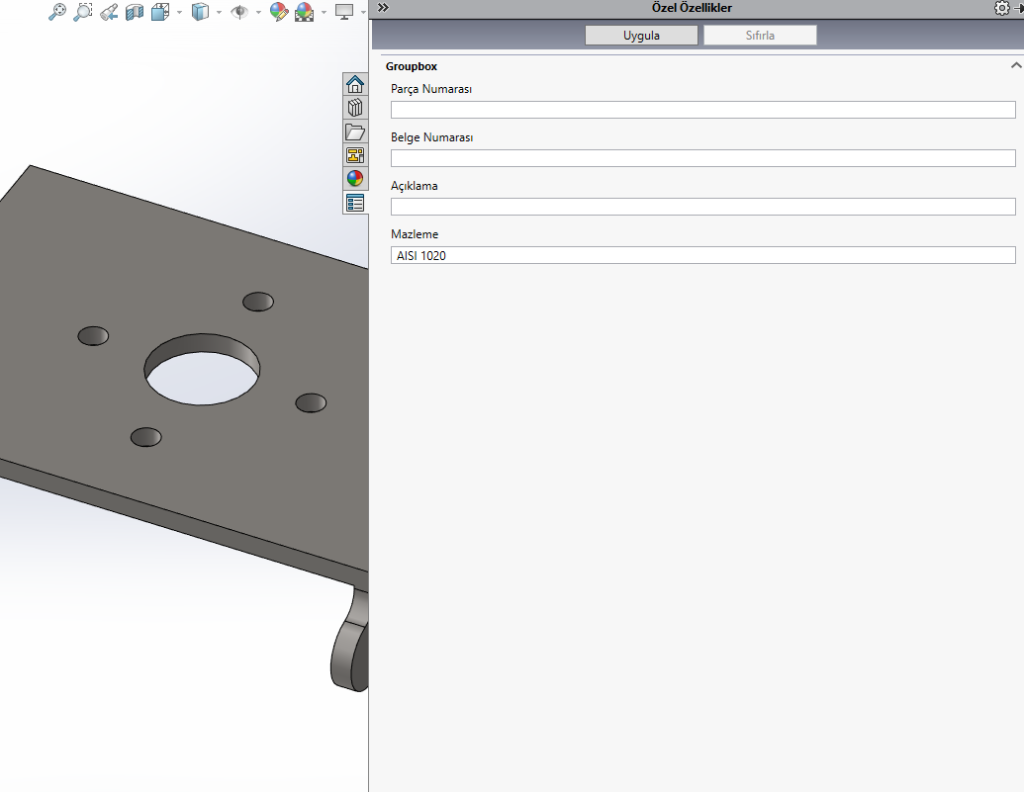Click the Previous View icon

(109, 12)
